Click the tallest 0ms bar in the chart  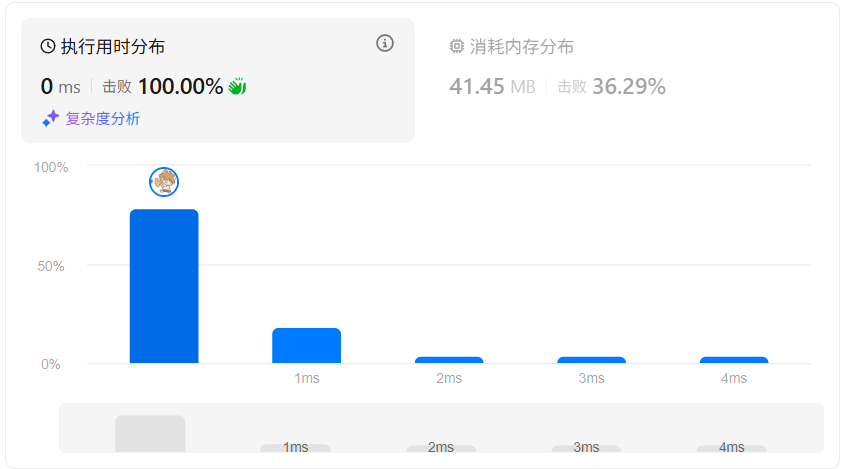click(164, 286)
